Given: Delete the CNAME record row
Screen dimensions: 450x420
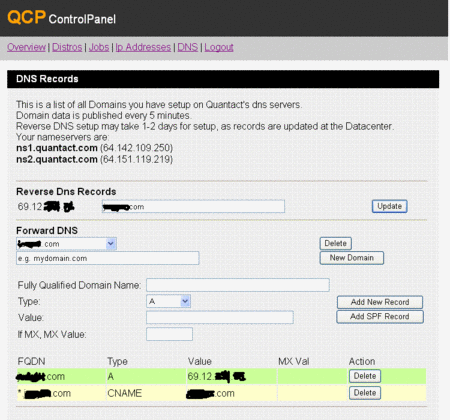Looking at the screenshot, I should pos(365,393).
